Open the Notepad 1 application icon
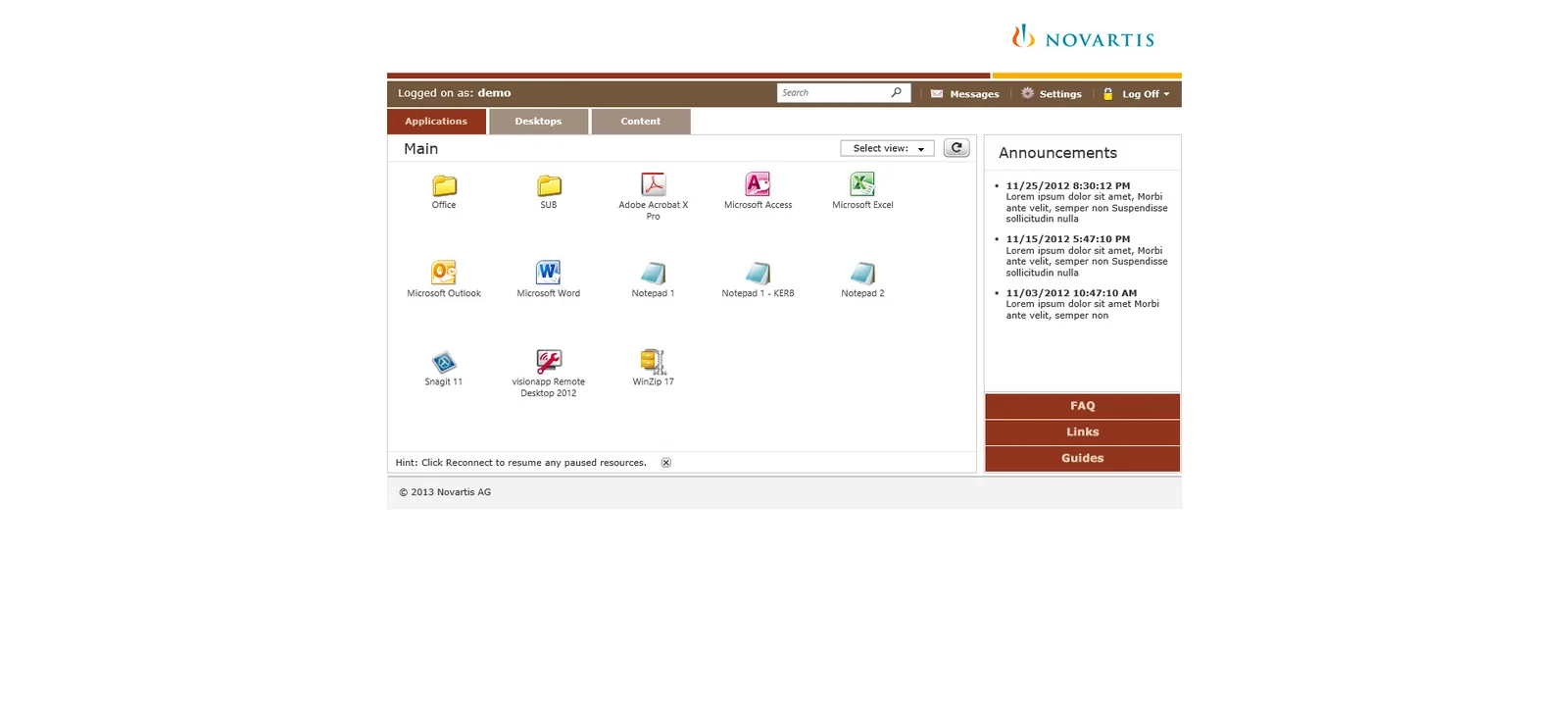The height and width of the screenshot is (709, 1568). 653,273
